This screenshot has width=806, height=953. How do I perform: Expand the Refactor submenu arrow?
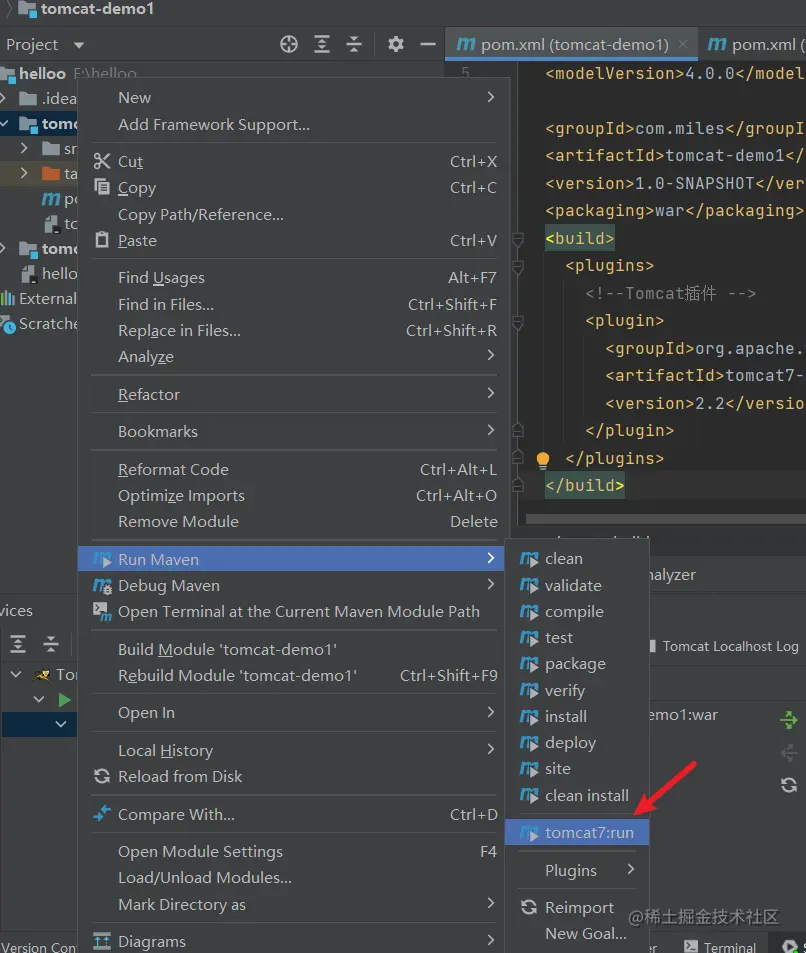point(491,394)
